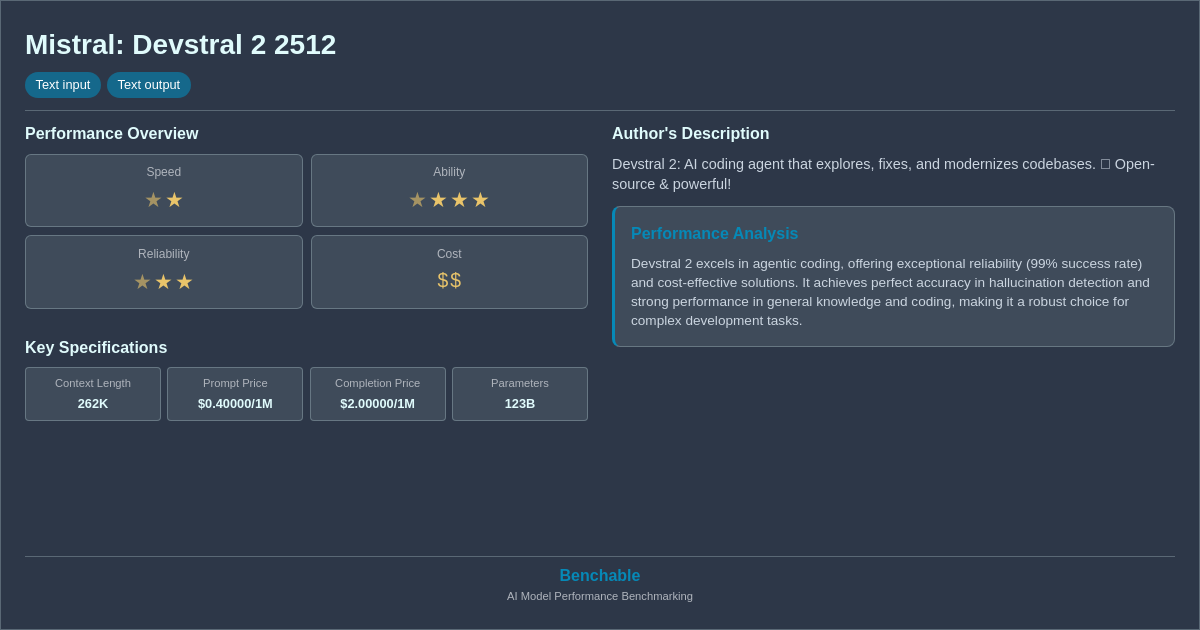Screen dimensions: 1200x630
Task: Expand the Cost performance card
Action: pyautogui.click(x=449, y=271)
